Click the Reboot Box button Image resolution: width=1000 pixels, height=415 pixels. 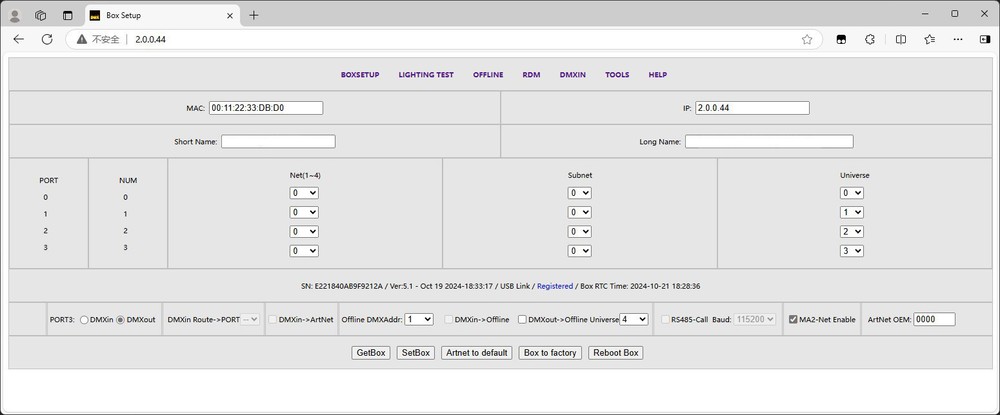[x=615, y=353]
